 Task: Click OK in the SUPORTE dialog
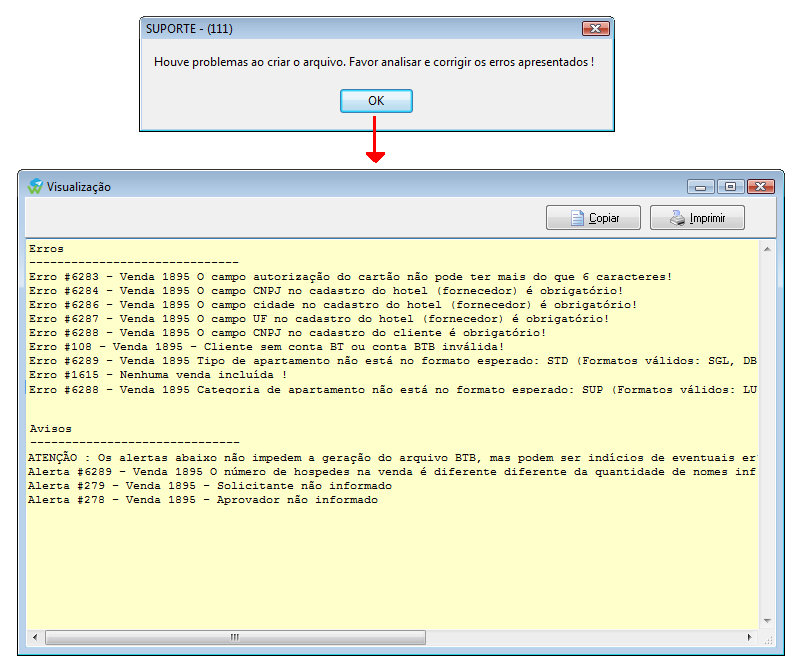[x=376, y=101]
